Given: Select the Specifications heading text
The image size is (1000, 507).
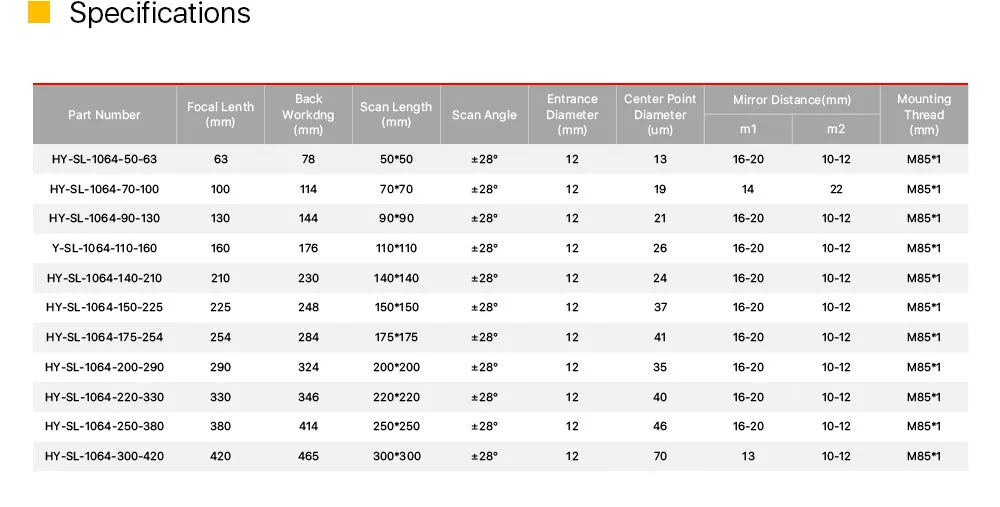Looking at the screenshot, I should tap(159, 13).
